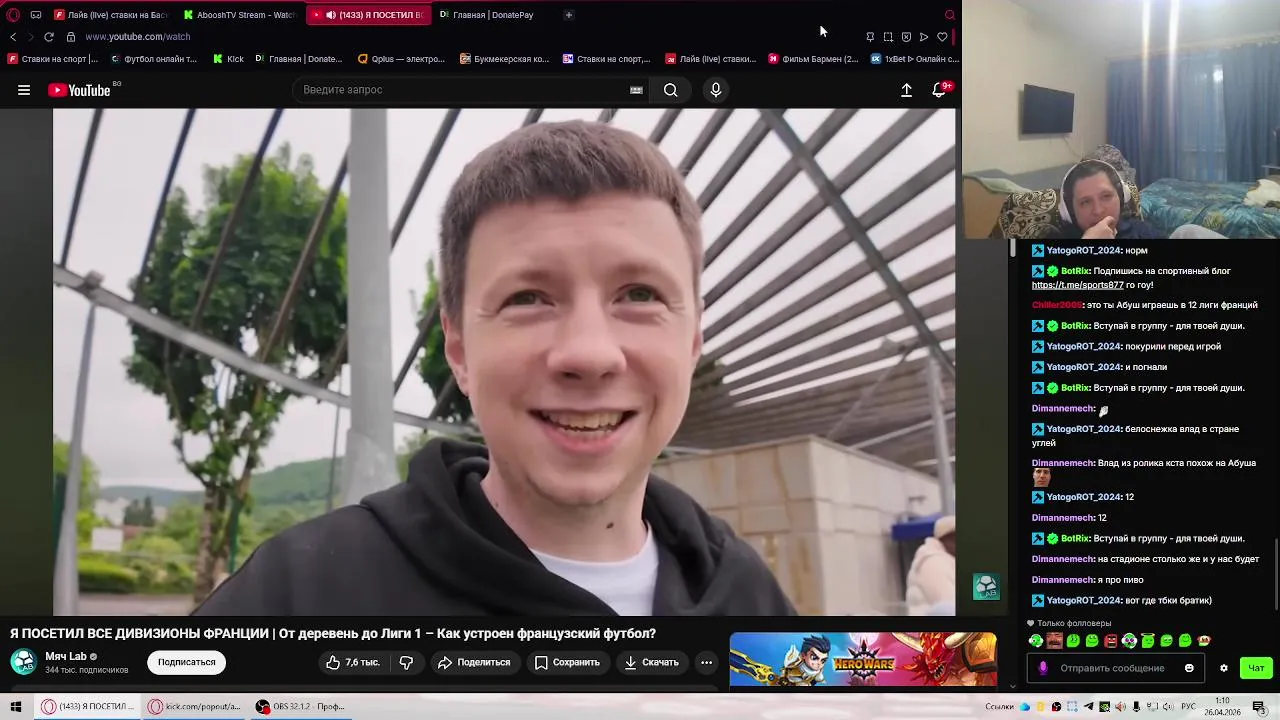Screen dimensions: 1280x720
Task: Start YouTube voice search with the microphone
Action: click(x=715, y=90)
